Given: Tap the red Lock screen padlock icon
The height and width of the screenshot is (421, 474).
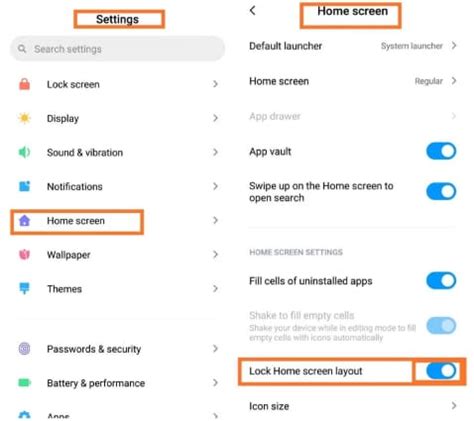Looking at the screenshot, I should click(24, 84).
